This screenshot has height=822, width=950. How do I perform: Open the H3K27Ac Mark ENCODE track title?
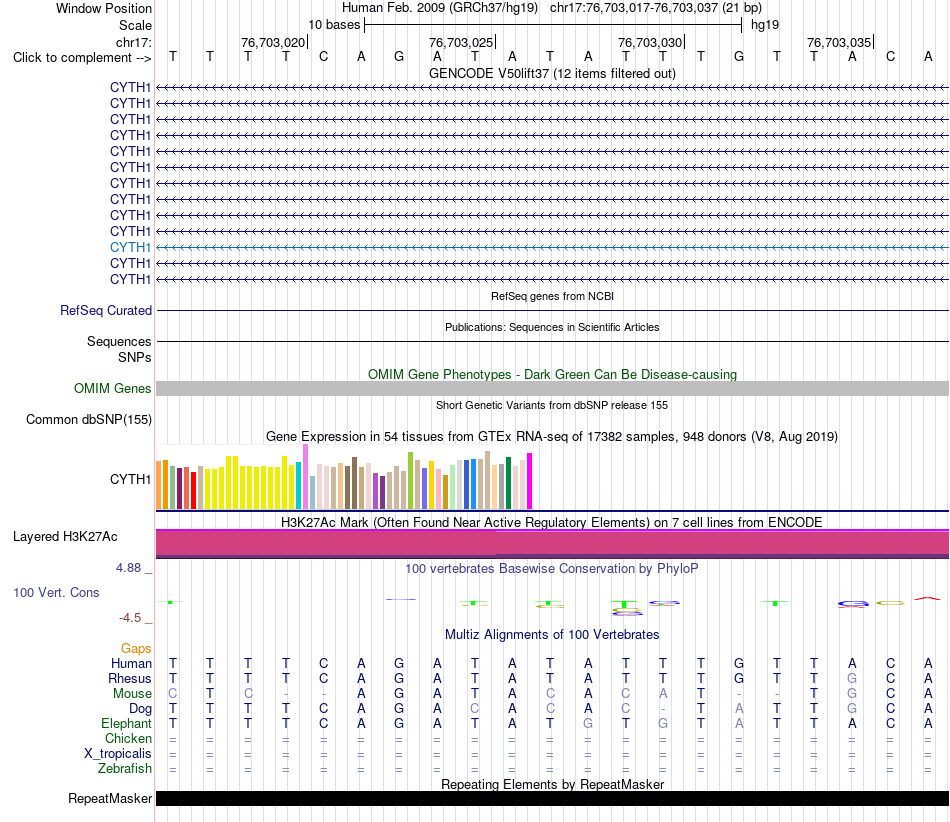point(552,522)
